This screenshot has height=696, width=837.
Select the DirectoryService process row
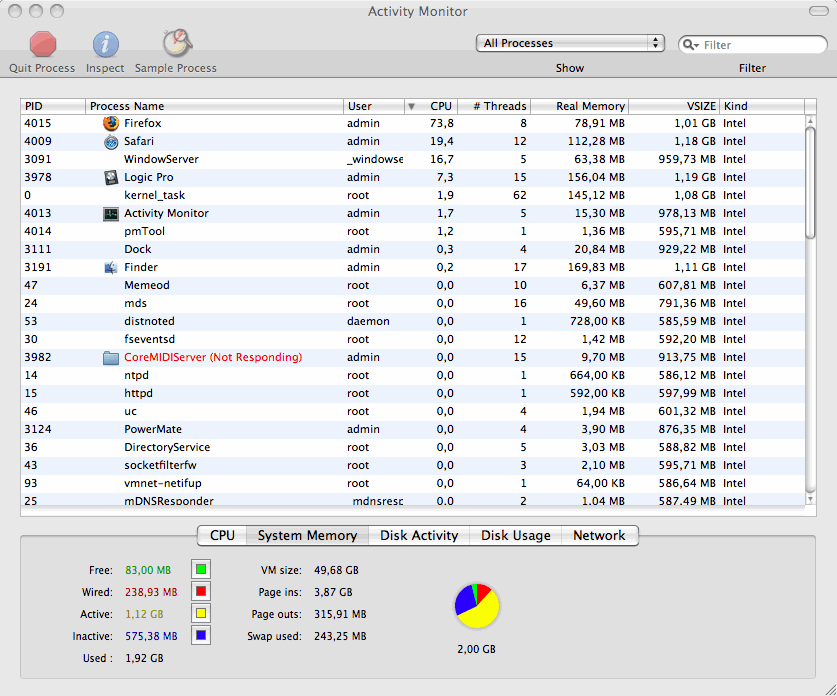click(x=413, y=447)
